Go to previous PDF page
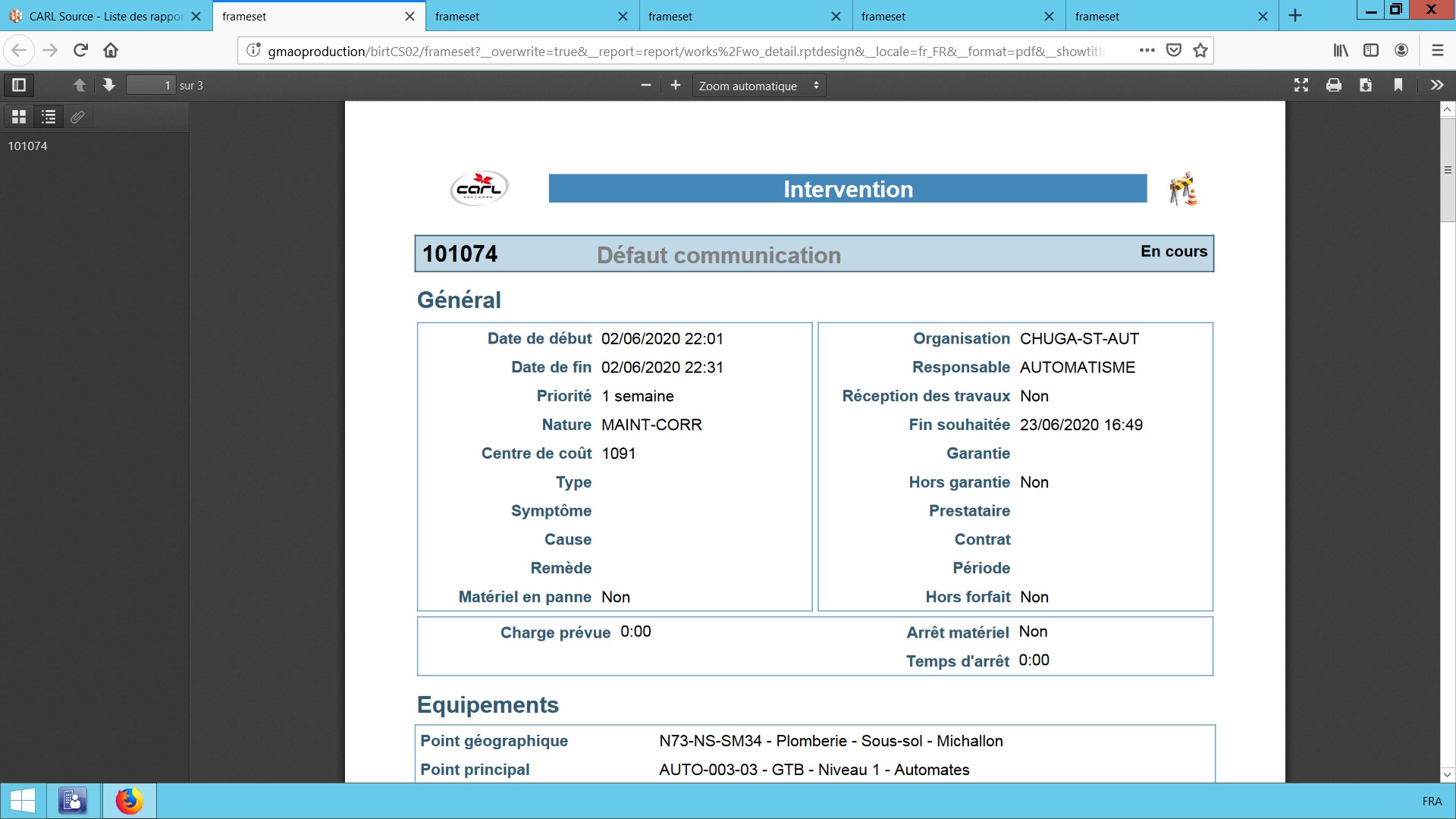The height and width of the screenshot is (819, 1456). point(80,85)
